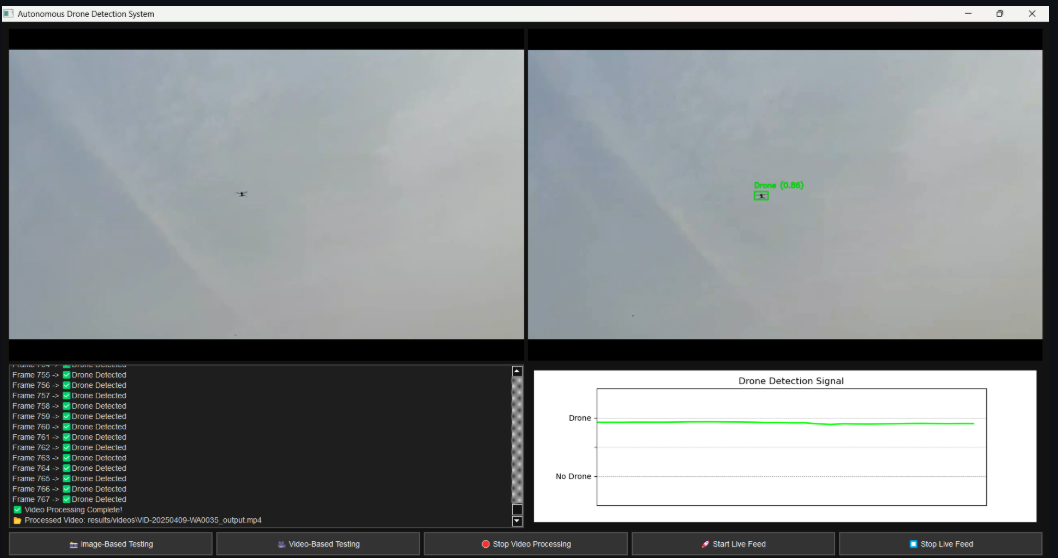Click the green check beside Video Processing Complete

coord(18,510)
